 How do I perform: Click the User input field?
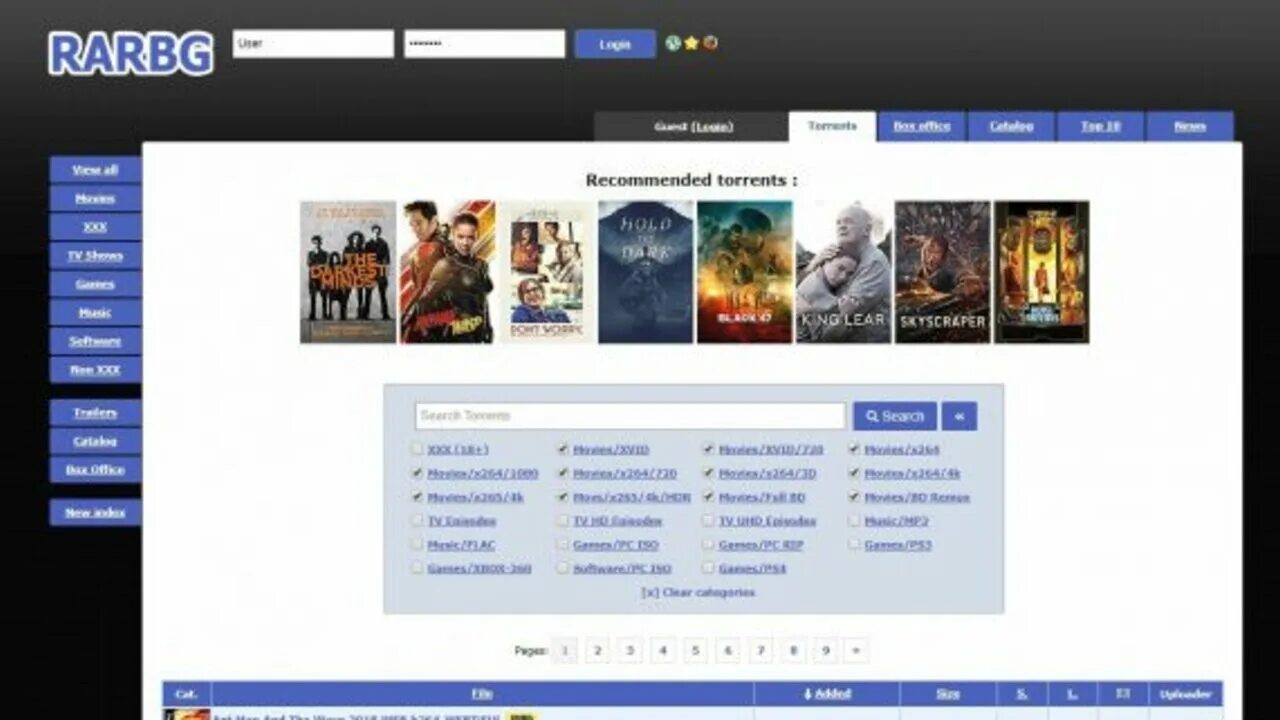point(313,44)
